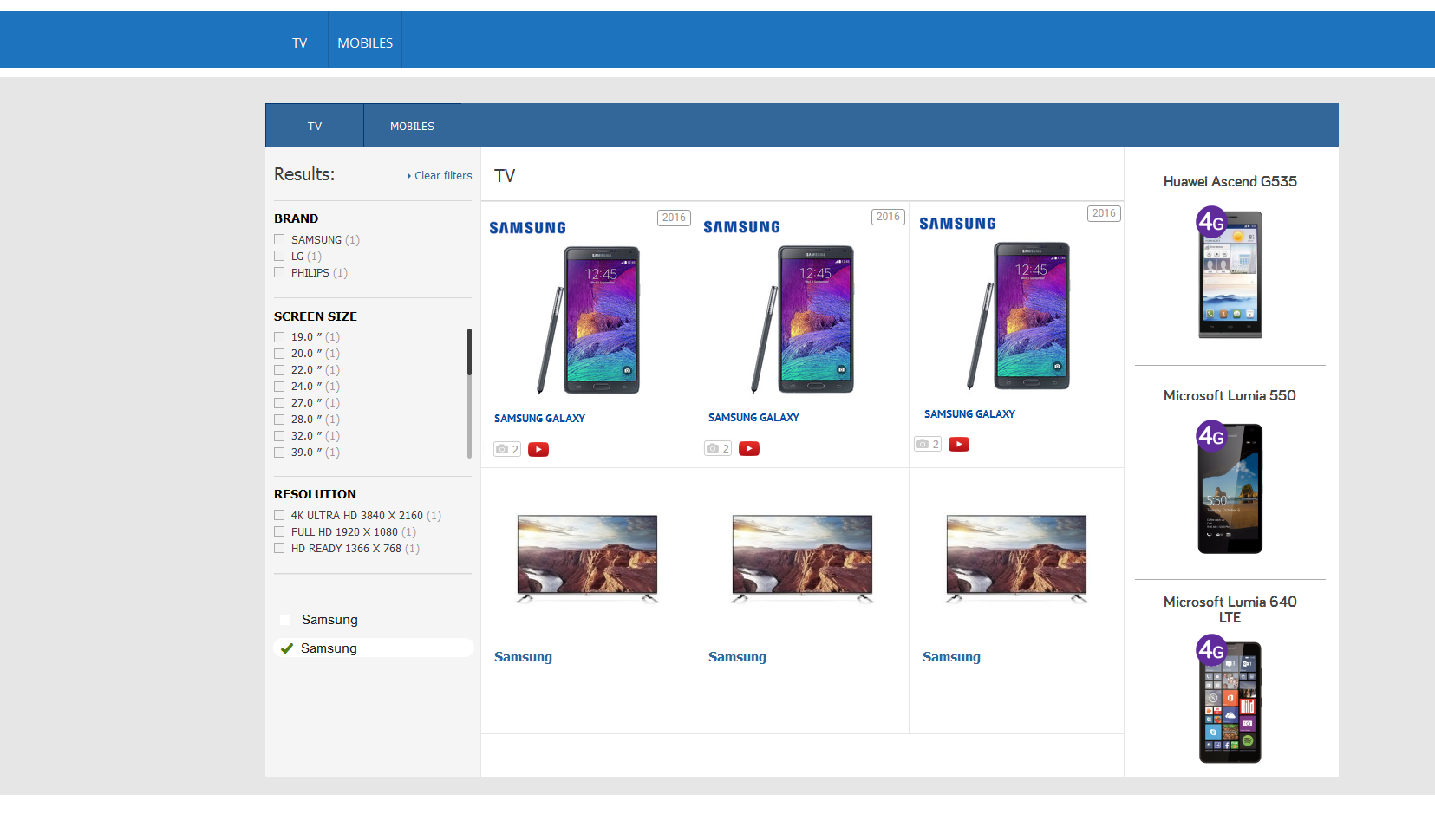The height and width of the screenshot is (840, 1435).
Task: Select 2016 tag on second product card
Action: click(x=888, y=217)
